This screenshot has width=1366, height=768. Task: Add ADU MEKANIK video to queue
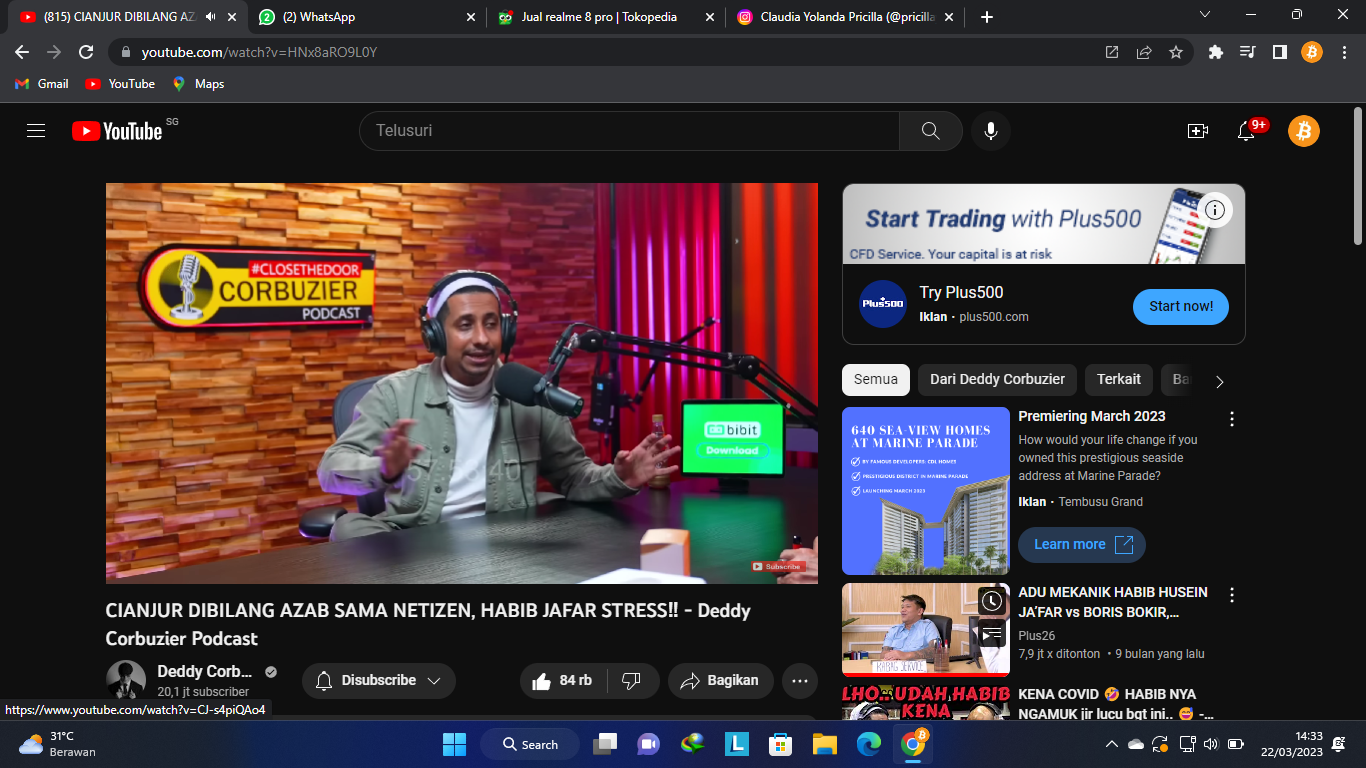(x=991, y=635)
